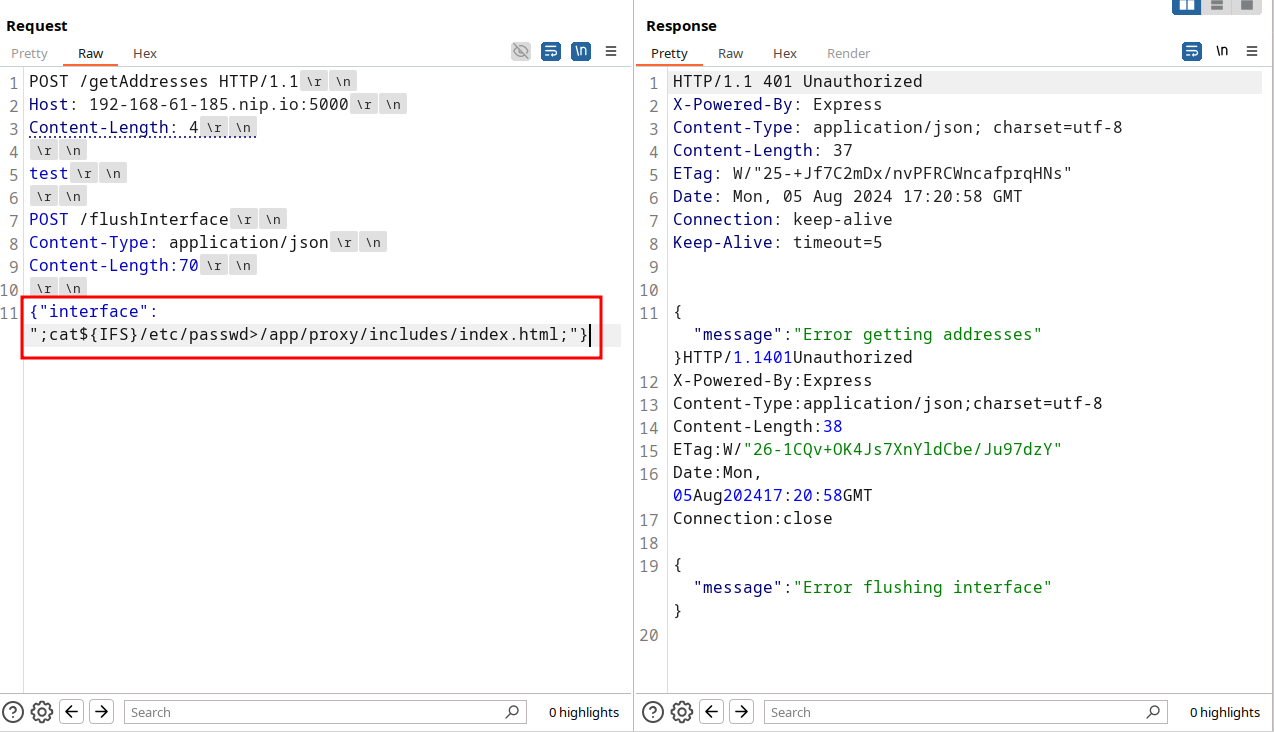
Task: Click the magnifier icon in Response search
Action: (1153, 712)
